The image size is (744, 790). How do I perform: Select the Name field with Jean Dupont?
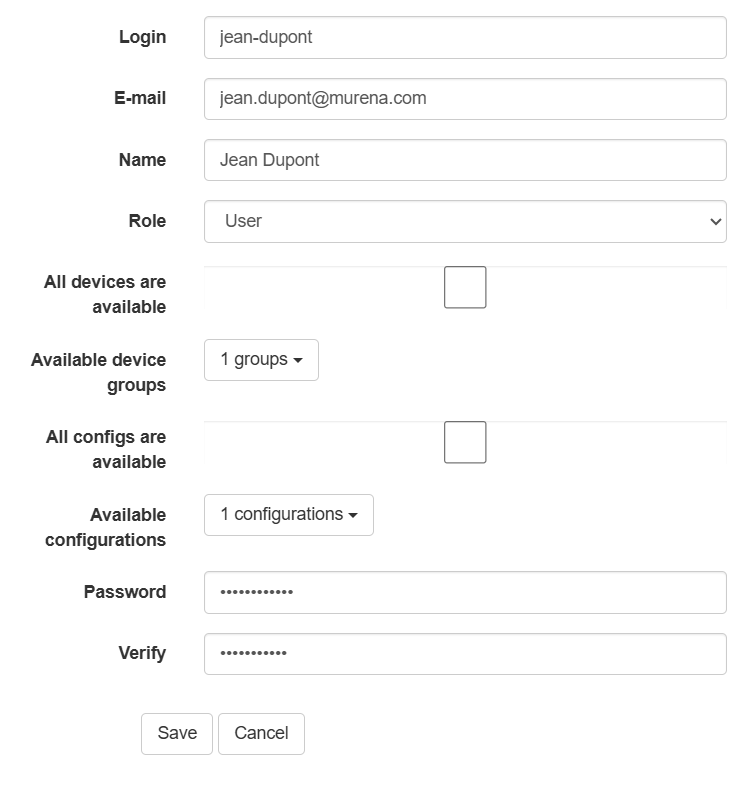465,160
